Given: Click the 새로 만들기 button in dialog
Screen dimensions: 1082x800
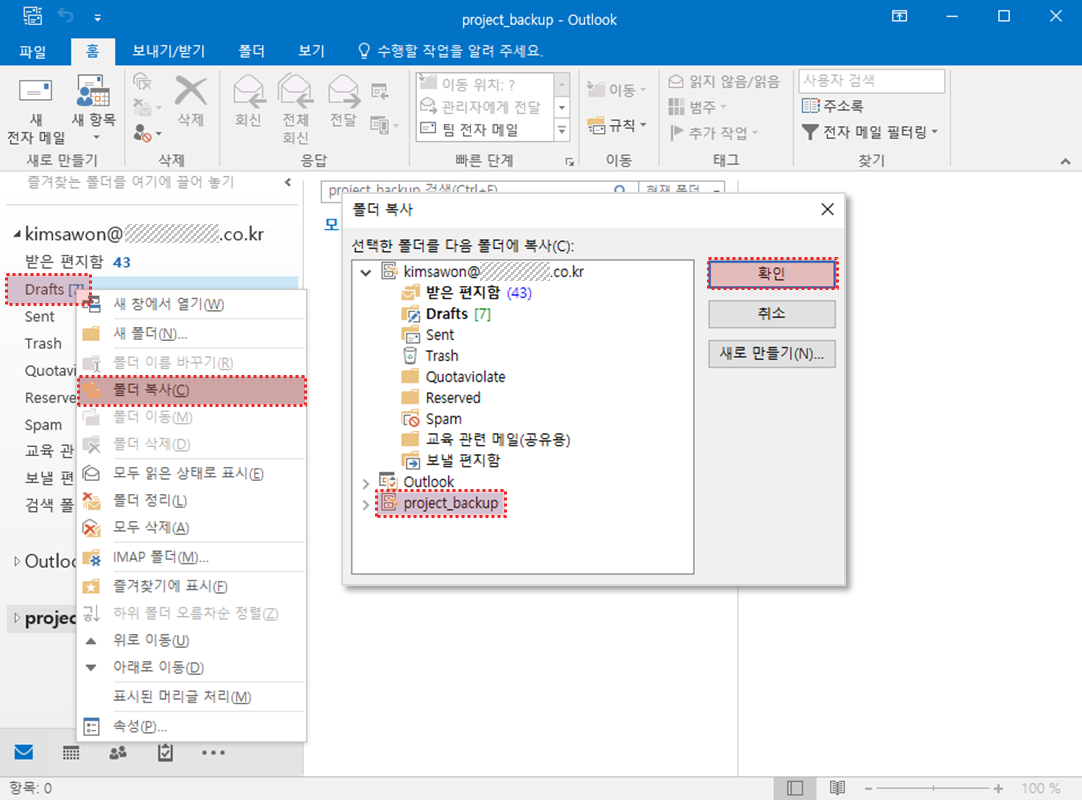Looking at the screenshot, I should pos(771,354).
